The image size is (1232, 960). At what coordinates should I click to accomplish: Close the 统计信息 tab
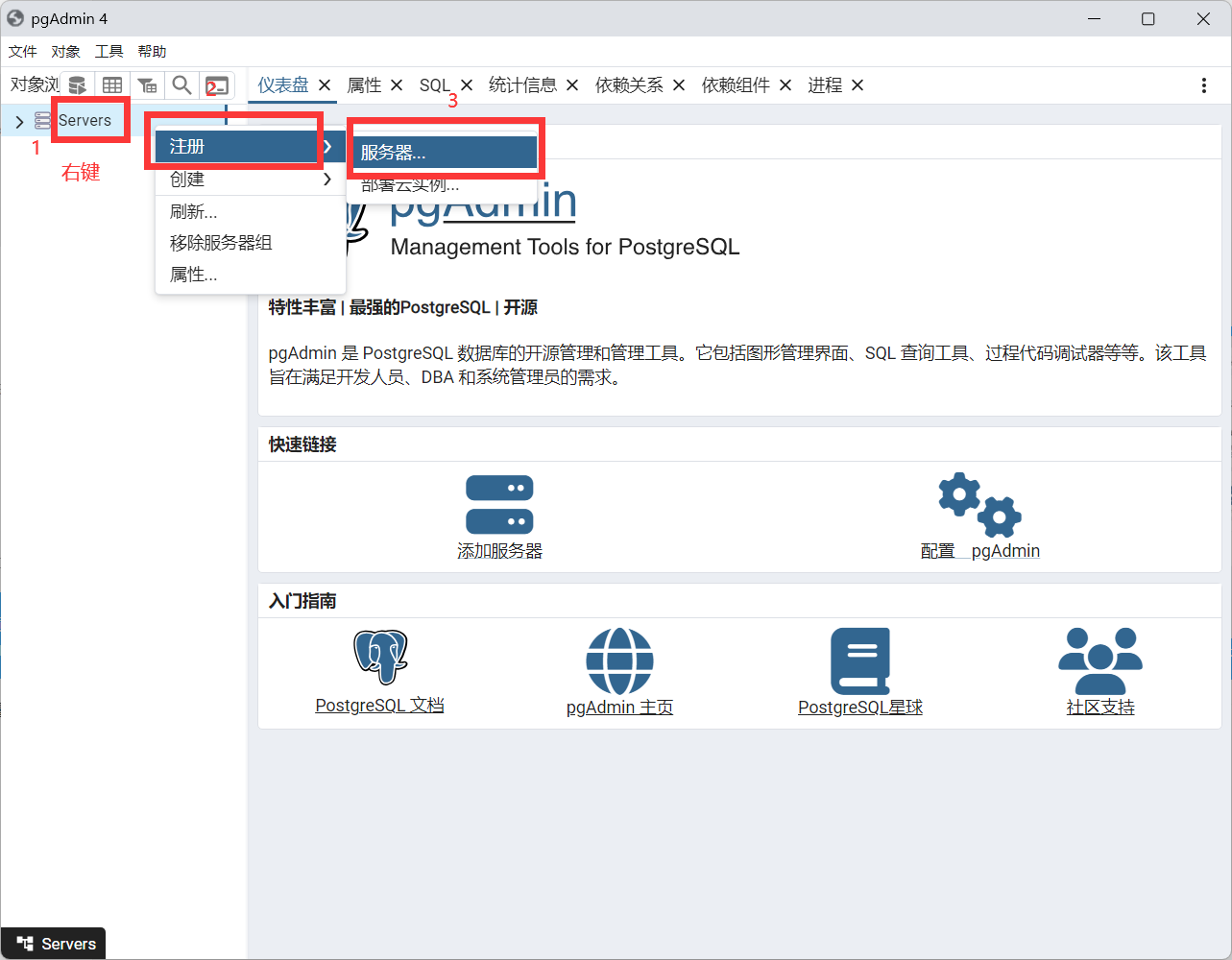572,85
